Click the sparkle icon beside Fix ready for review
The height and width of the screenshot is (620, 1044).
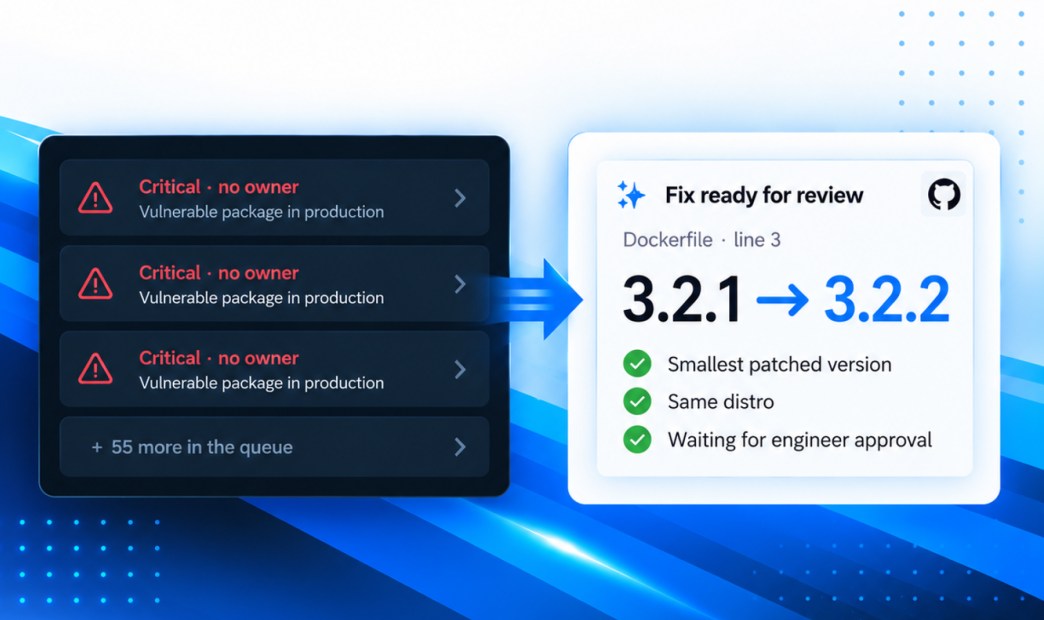pos(630,194)
